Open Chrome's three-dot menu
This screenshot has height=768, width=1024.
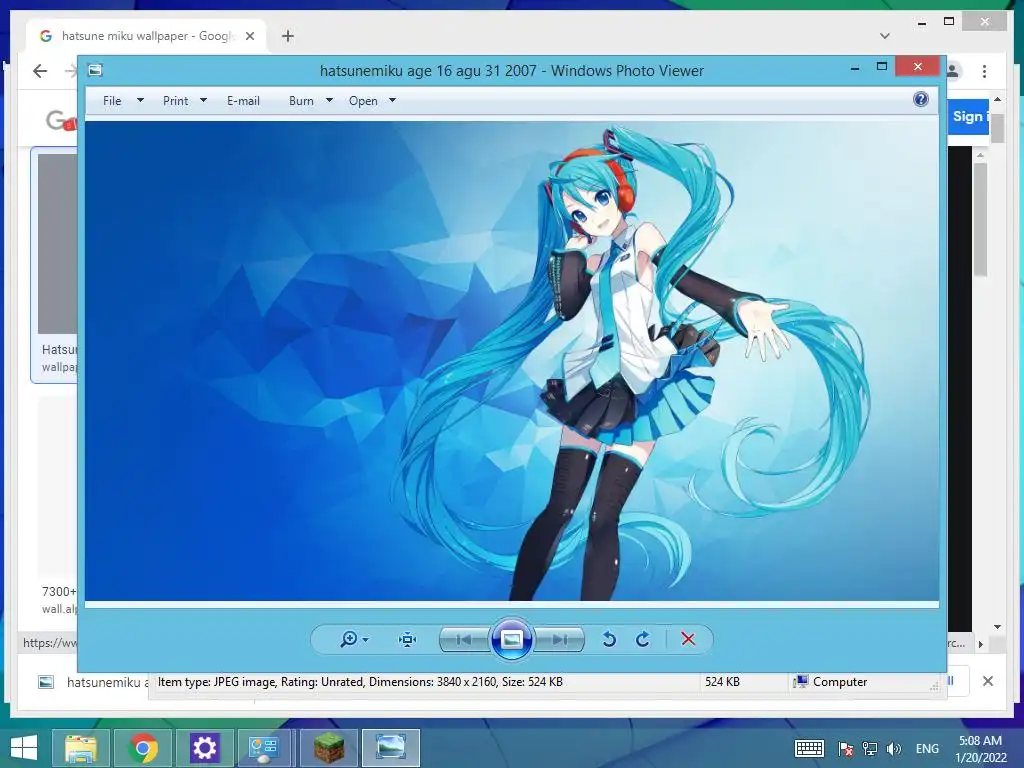984,71
